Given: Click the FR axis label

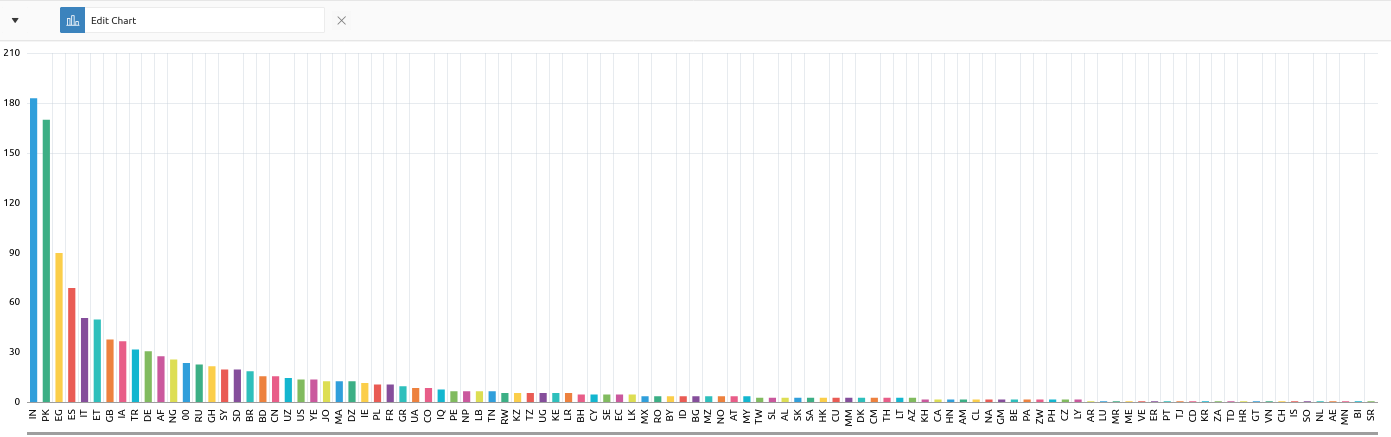Looking at the screenshot, I should point(390,413).
